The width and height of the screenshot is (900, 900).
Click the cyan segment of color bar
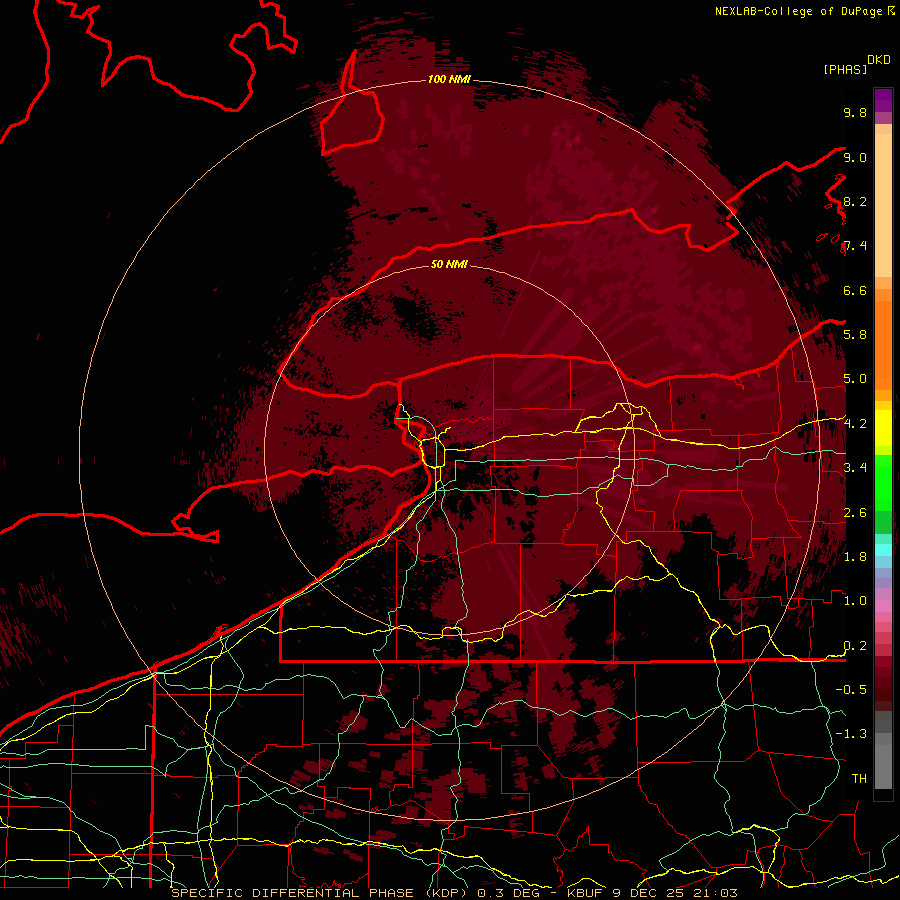[883, 549]
